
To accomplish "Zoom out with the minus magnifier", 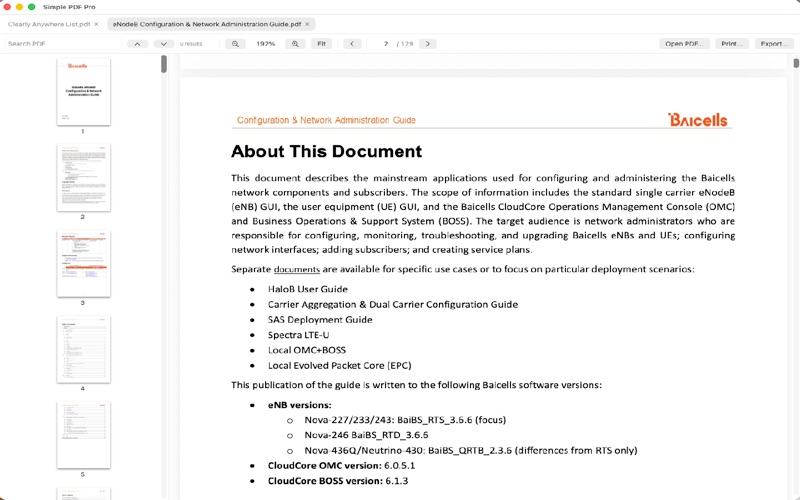I will click(235, 44).
